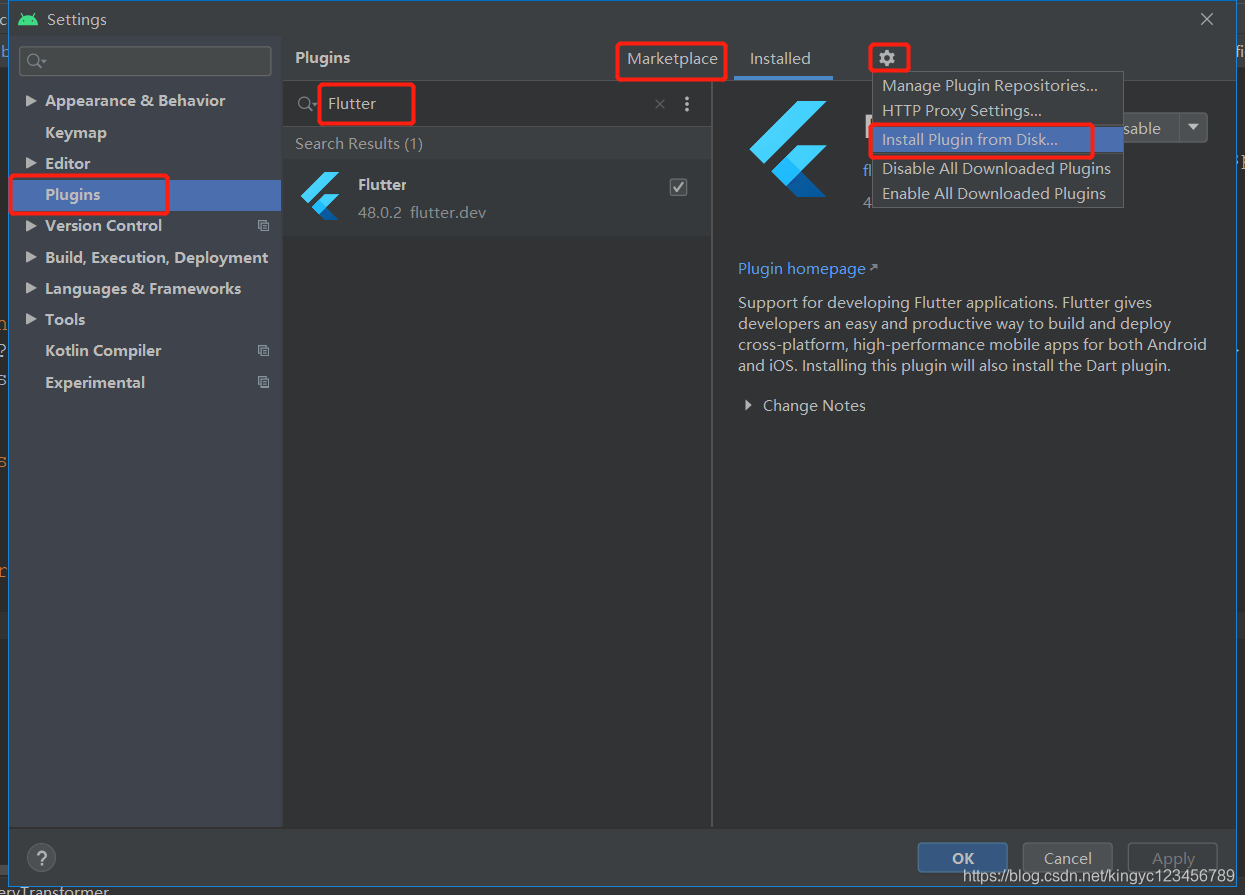The image size is (1245, 895).
Task: Click the Kotlin Compiler project-level icon
Action: pyautogui.click(x=264, y=351)
